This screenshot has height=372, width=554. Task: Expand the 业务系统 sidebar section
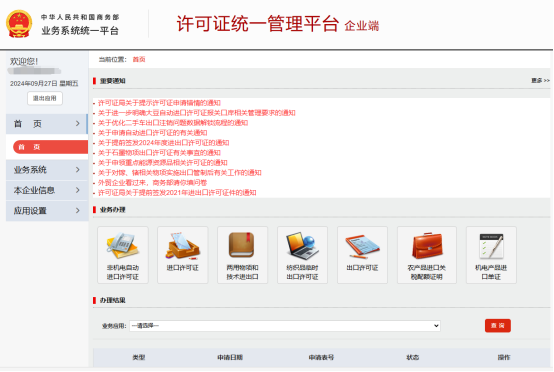pos(47,170)
